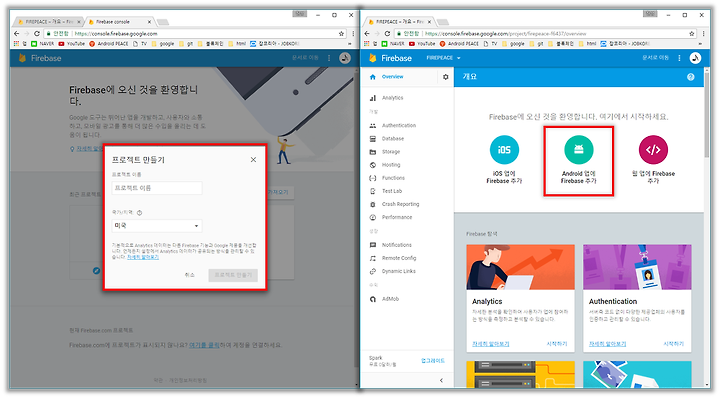The width and height of the screenshot is (720, 398).
Task: Click the 업그레이드 upgrade link
Action: [x=433, y=361]
